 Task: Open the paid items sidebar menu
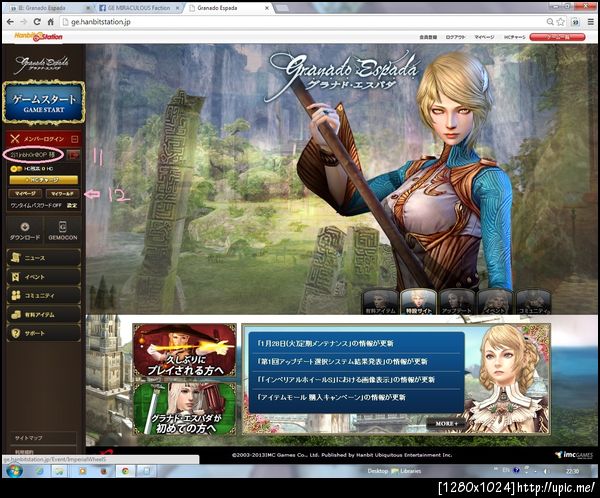44,315
